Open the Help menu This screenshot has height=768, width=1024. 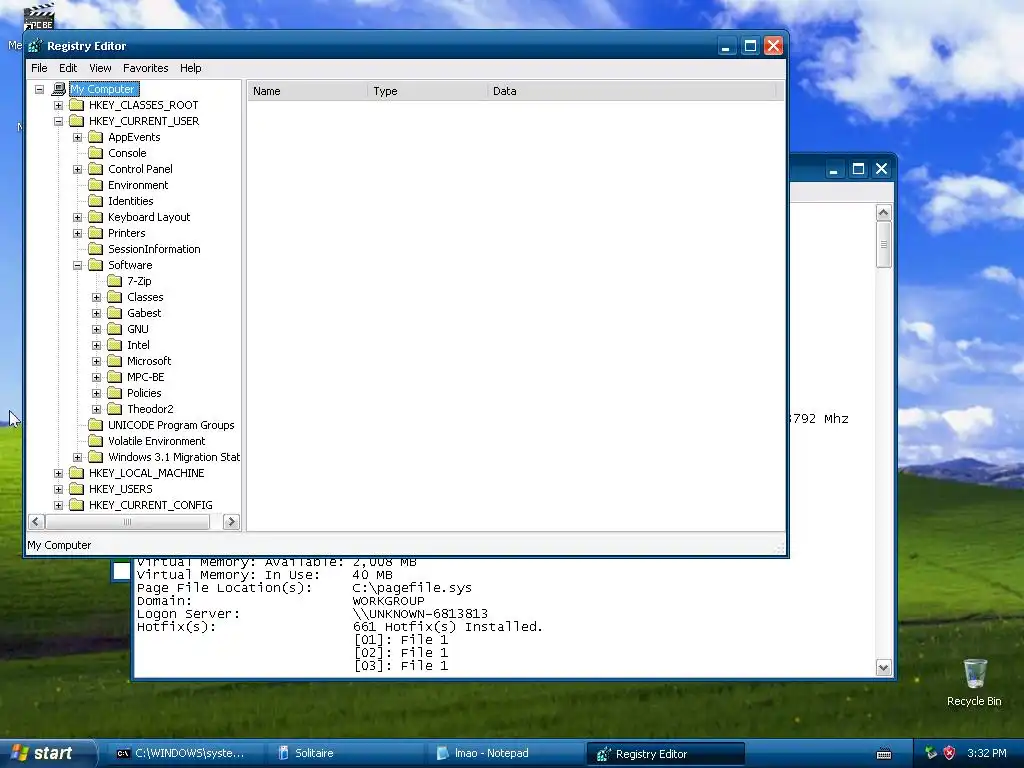(x=191, y=68)
